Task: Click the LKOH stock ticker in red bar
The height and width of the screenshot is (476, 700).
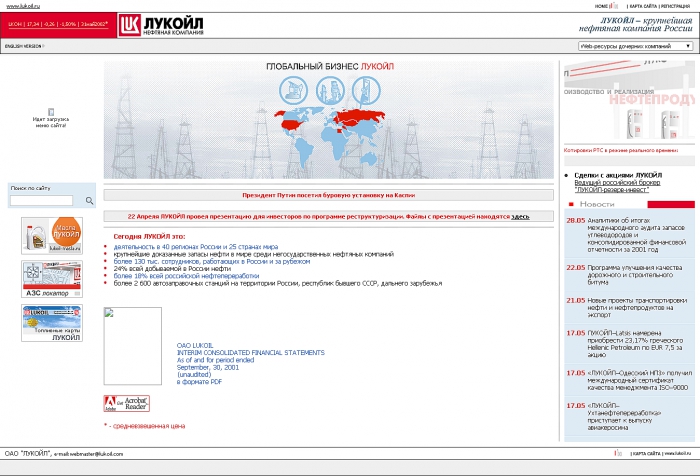Action: coord(58,24)
